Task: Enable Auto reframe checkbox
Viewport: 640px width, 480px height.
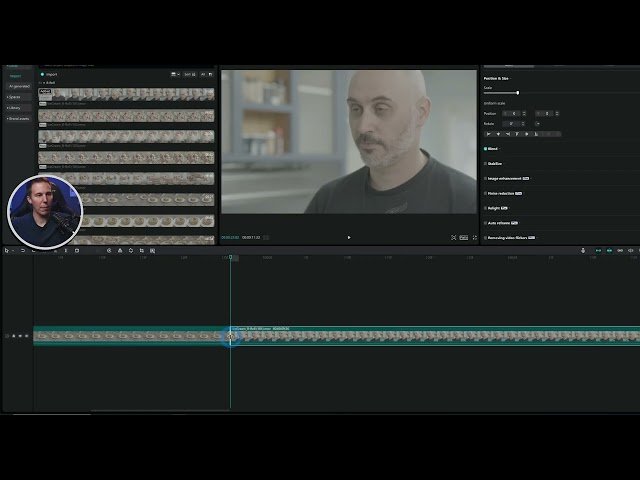Action: [486, 223]
